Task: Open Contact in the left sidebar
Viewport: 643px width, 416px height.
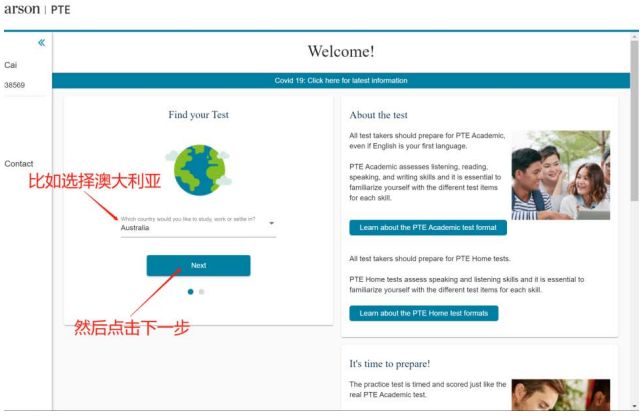Action: click(x=19, y=164)
